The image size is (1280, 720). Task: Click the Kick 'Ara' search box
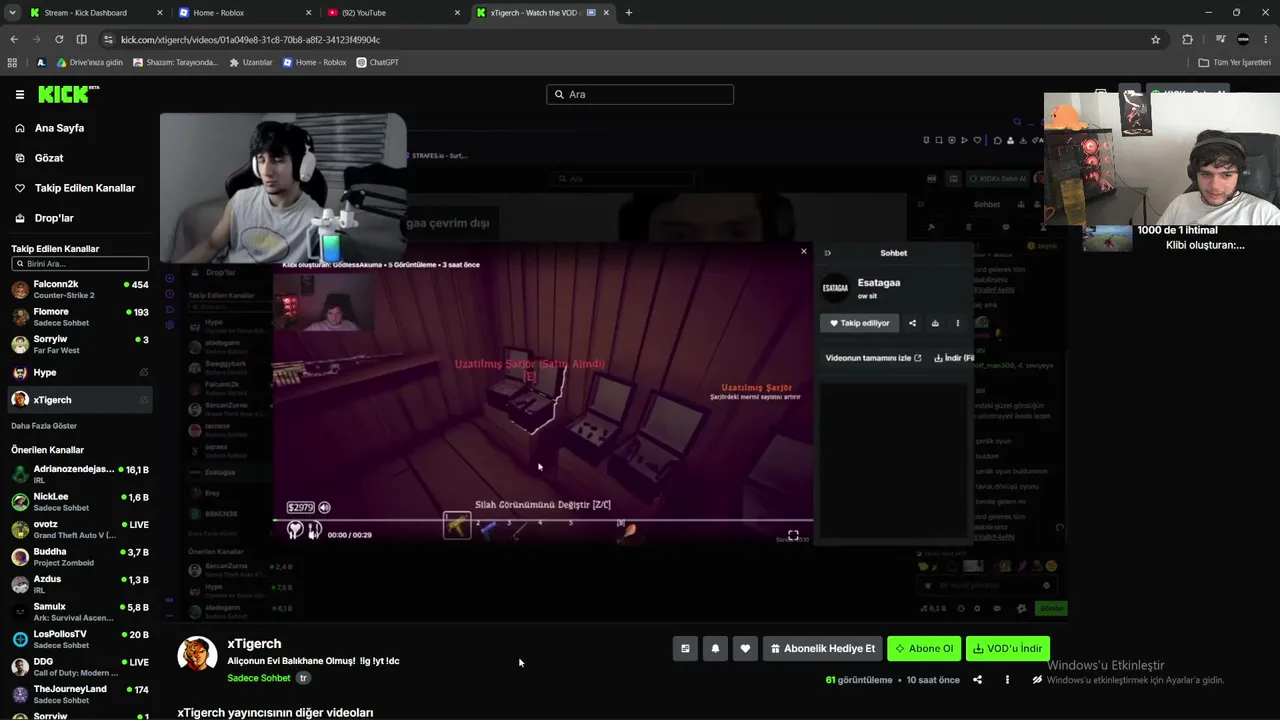(640, 94)
